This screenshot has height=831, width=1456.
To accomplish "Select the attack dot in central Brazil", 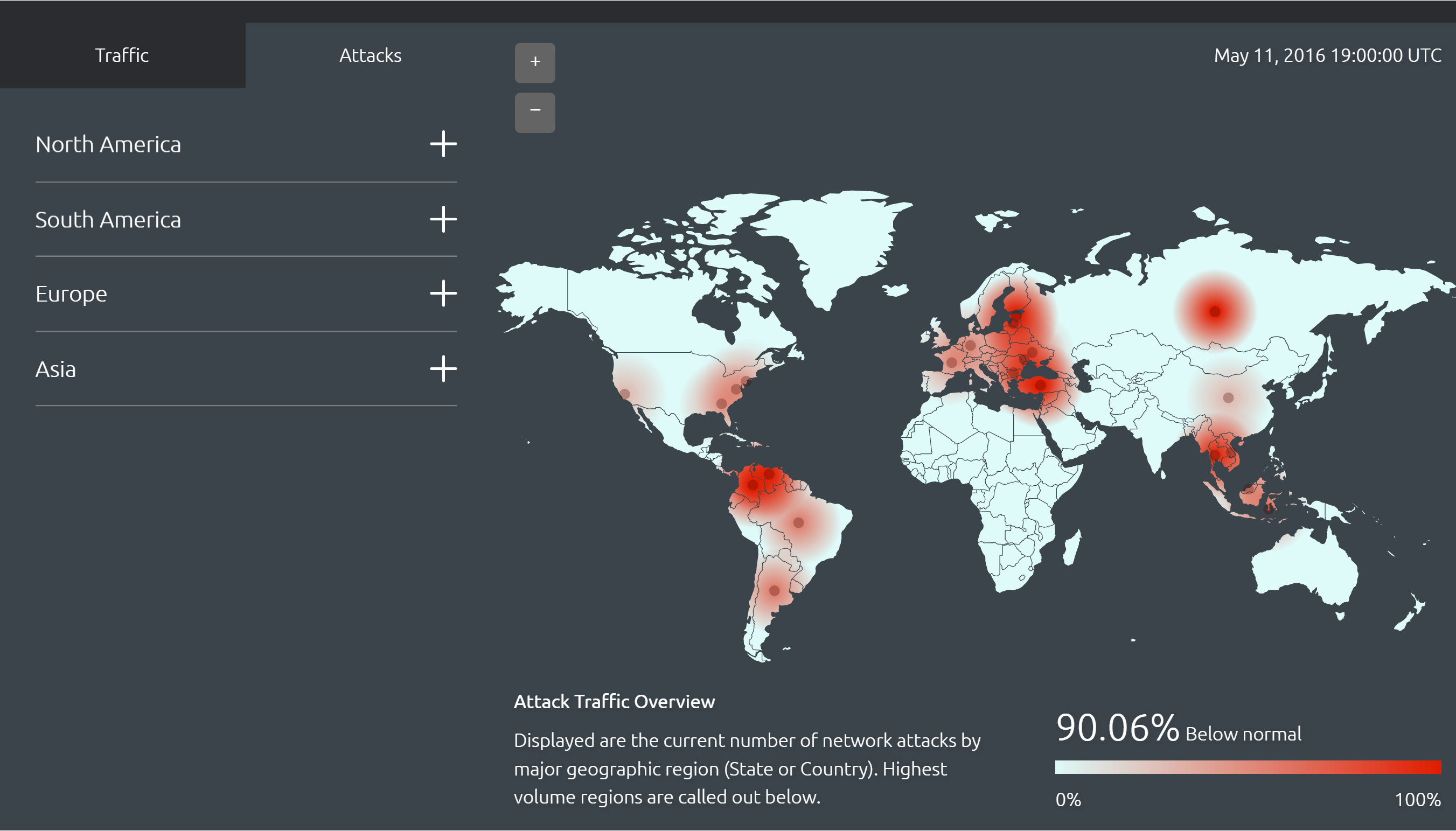I will tap(798, 522).
